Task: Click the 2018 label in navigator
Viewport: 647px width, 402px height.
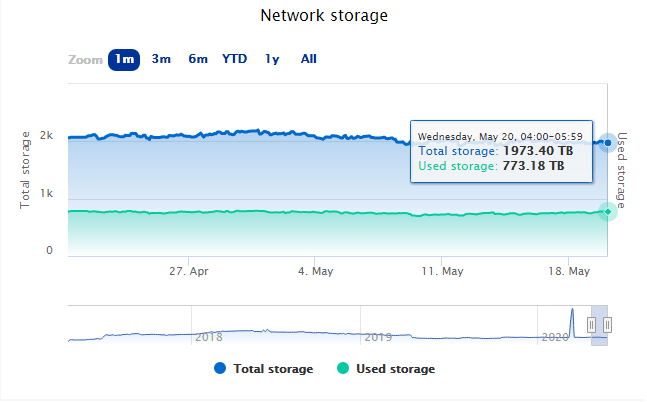Action: click(209, 337)
